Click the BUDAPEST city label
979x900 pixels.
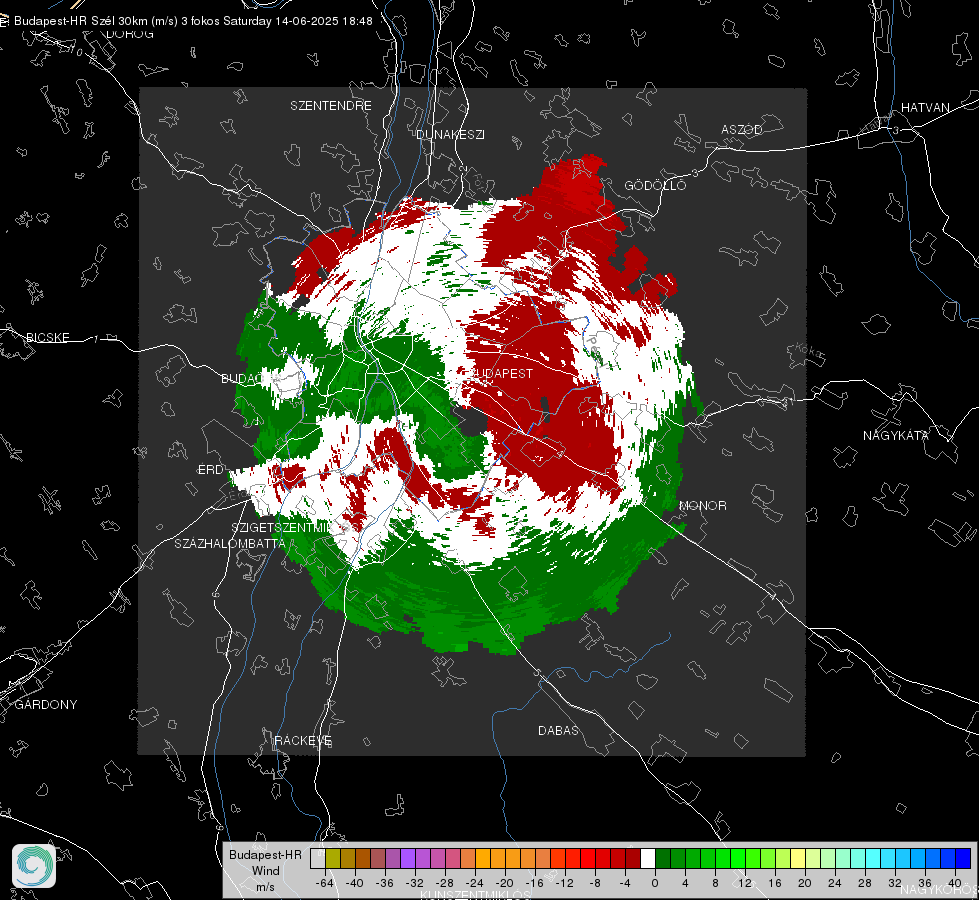pos(501,373)
